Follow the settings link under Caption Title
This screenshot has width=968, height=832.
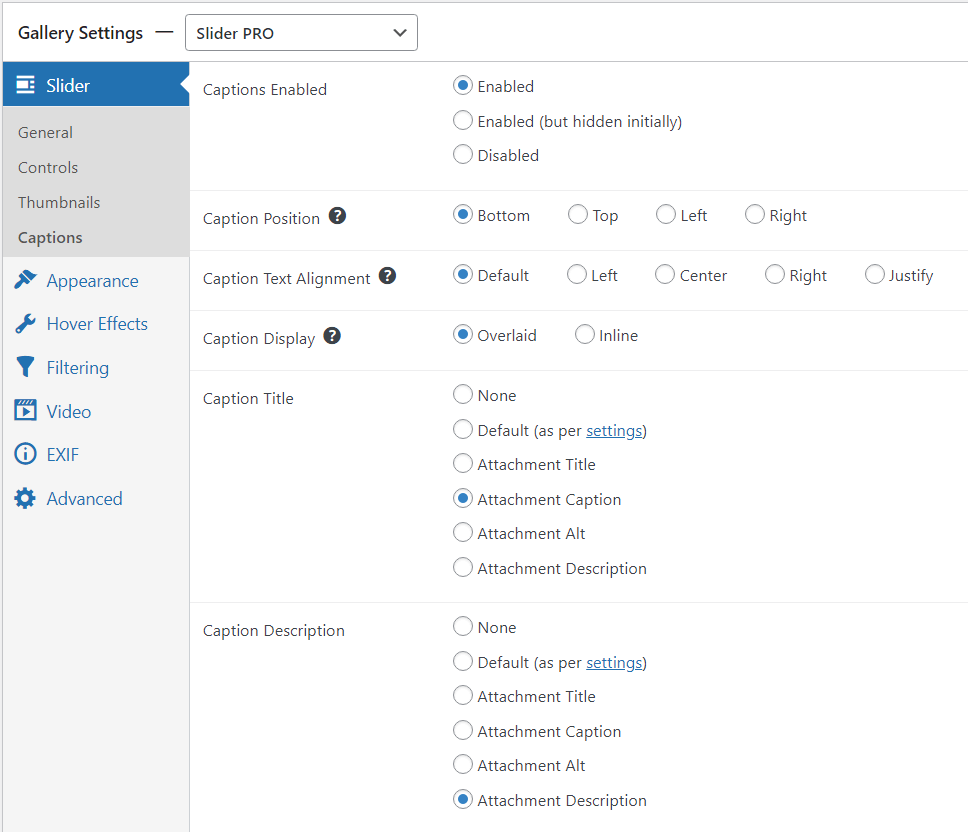tap(614, 430)
